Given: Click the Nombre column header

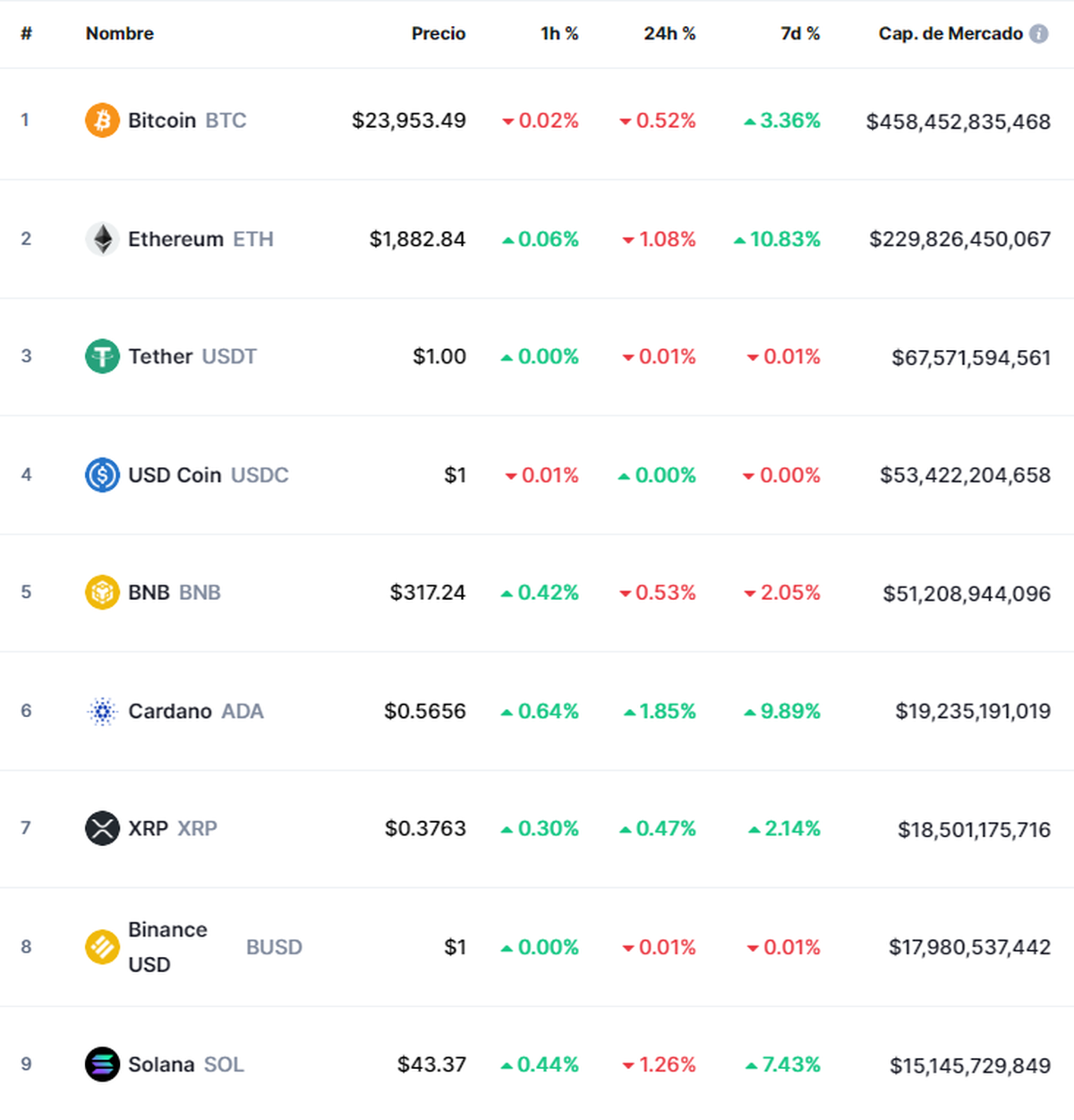Looking at the screenshot, I should pos(119,33).
